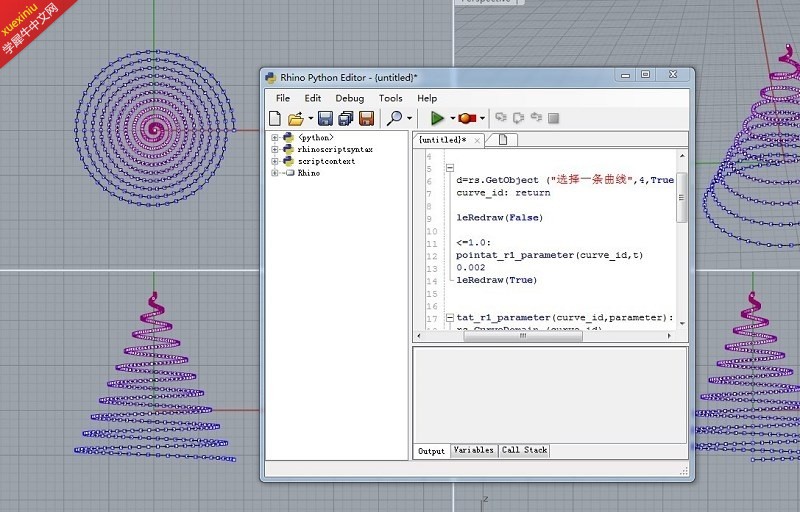This screenshot has width=800, height=512.
Task: Open dropdown arrow beside the Open folder icon
Action: (x=310, y=118)
